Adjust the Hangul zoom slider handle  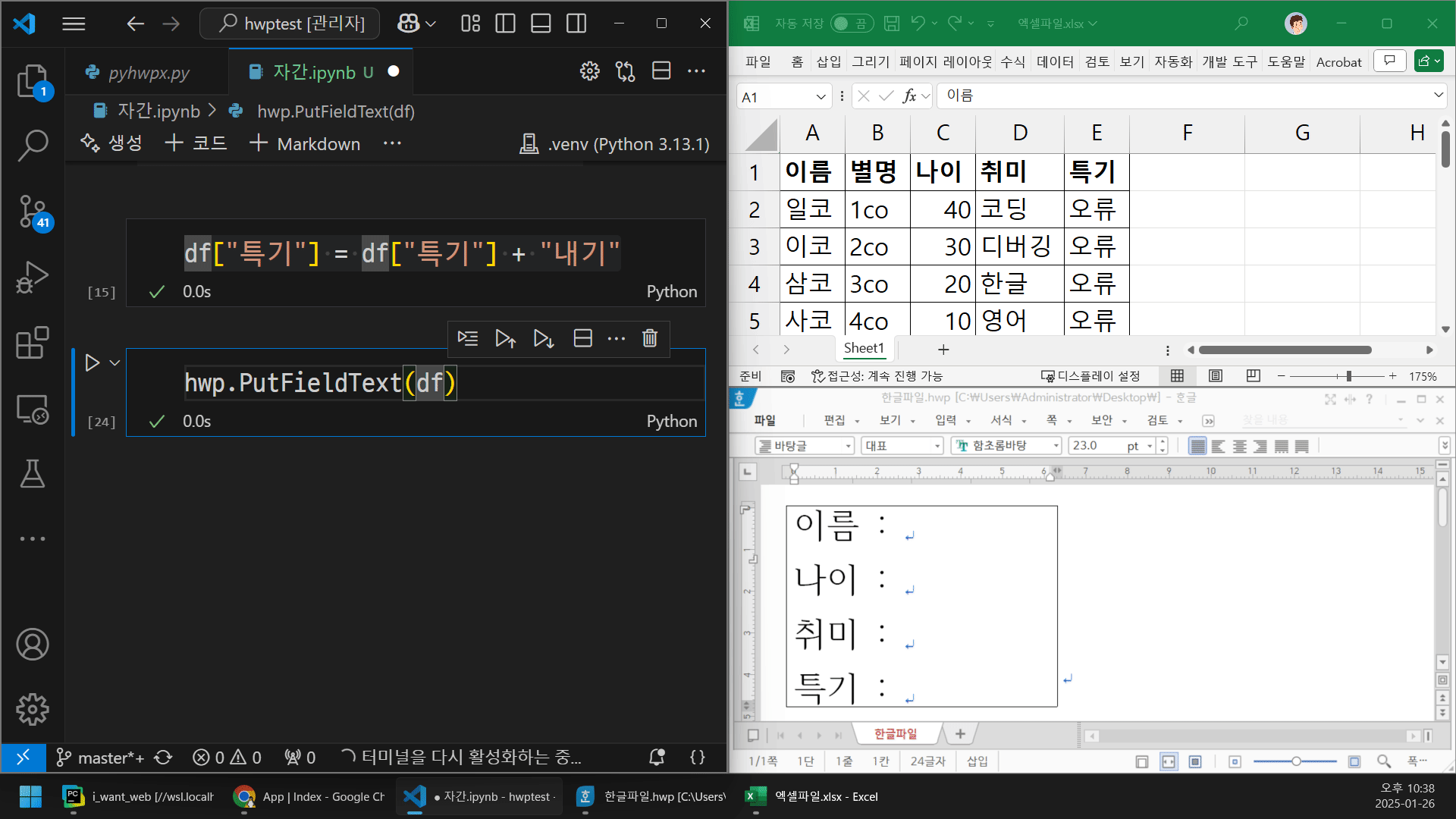pyautogui.click(x=1296, y=761)
